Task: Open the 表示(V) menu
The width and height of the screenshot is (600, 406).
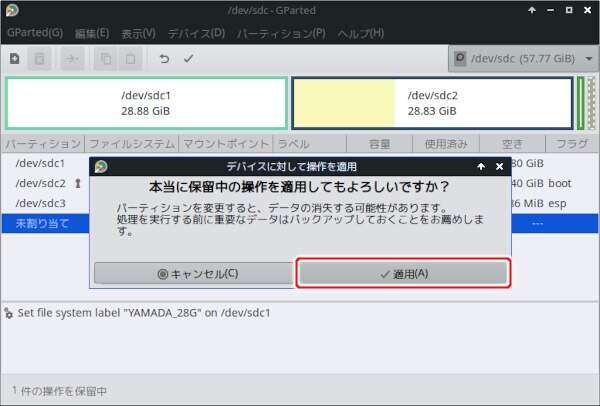Action: point(139,33)
